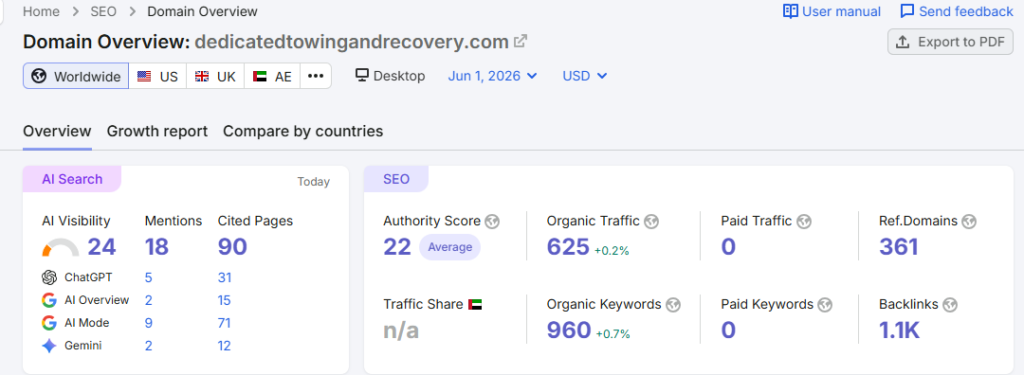Click Gemini cited pages value 12
This screenshot has width=1024, height=375.
pos(225,346)
